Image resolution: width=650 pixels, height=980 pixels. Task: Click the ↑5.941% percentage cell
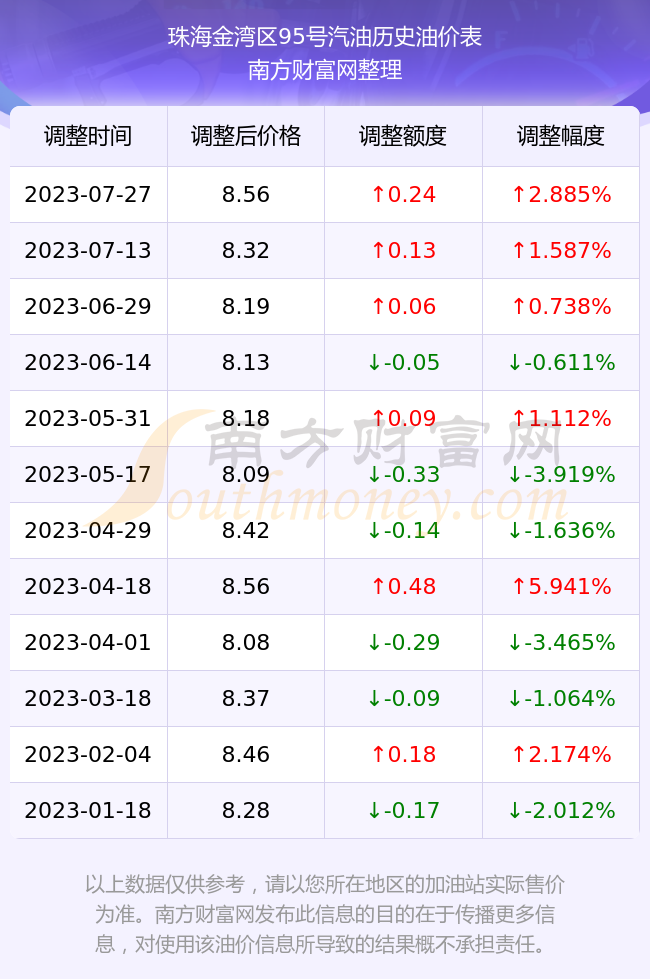[561, 586]
